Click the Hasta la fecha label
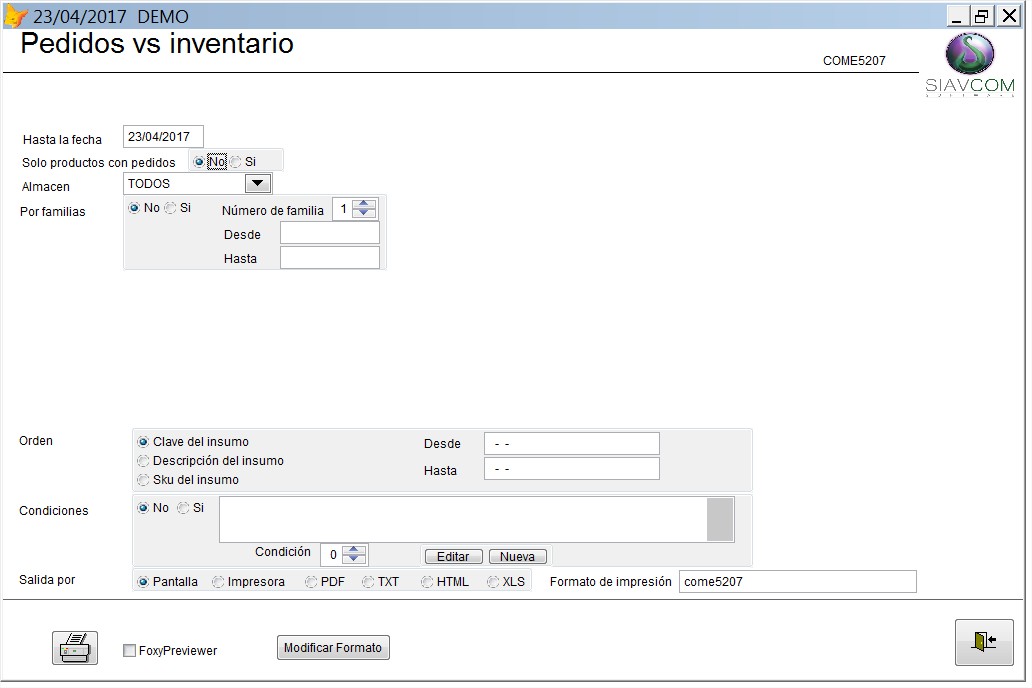 pos(63,140)
